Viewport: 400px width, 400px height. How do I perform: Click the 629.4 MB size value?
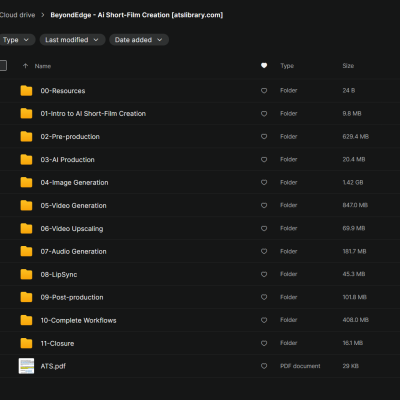tap(355, 136)
